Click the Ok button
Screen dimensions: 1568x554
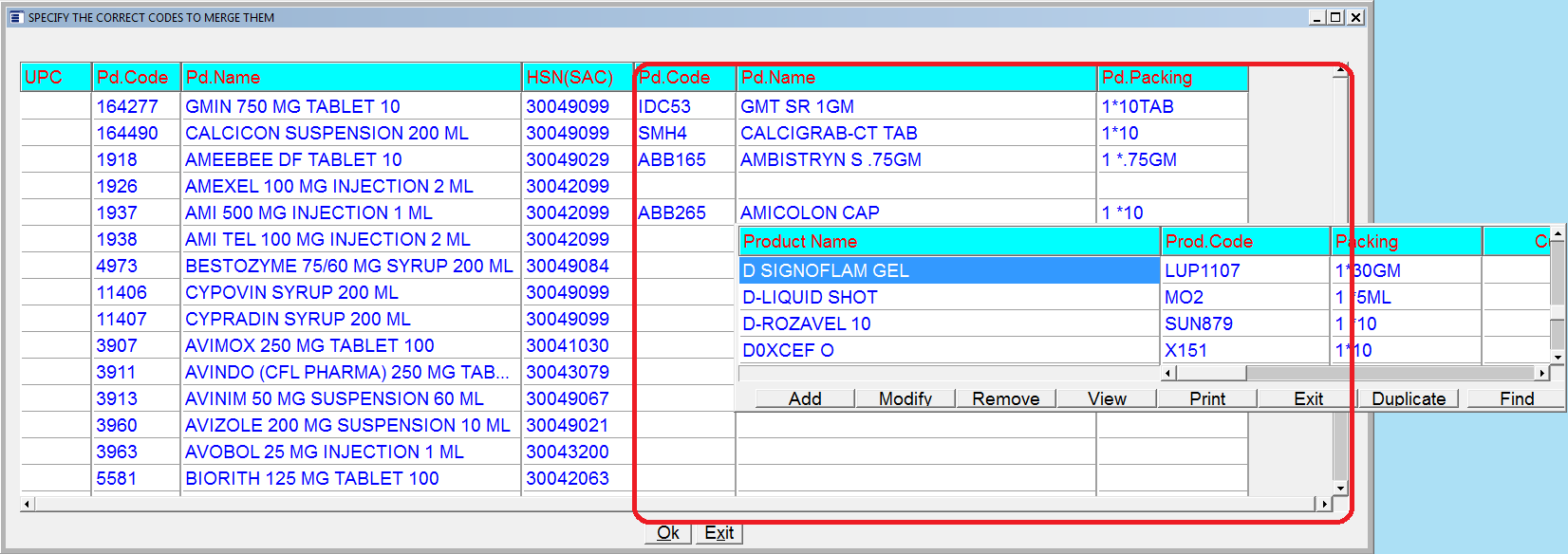(668, 533)
